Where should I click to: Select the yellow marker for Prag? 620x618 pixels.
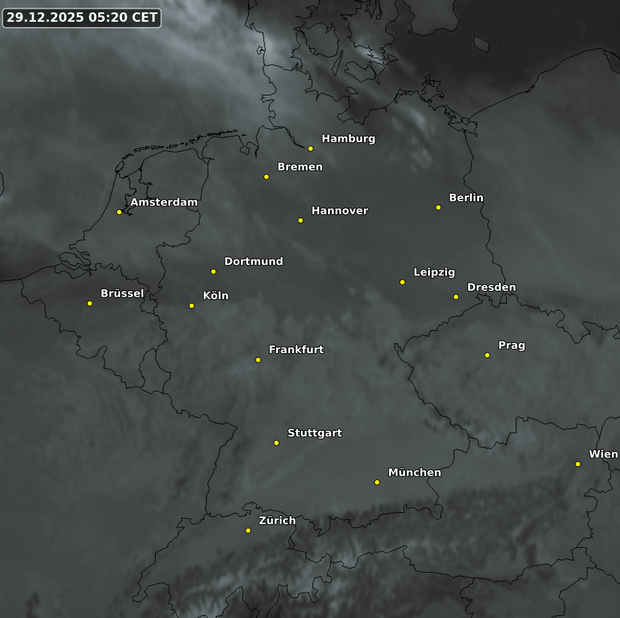click(x=487, y=355)
